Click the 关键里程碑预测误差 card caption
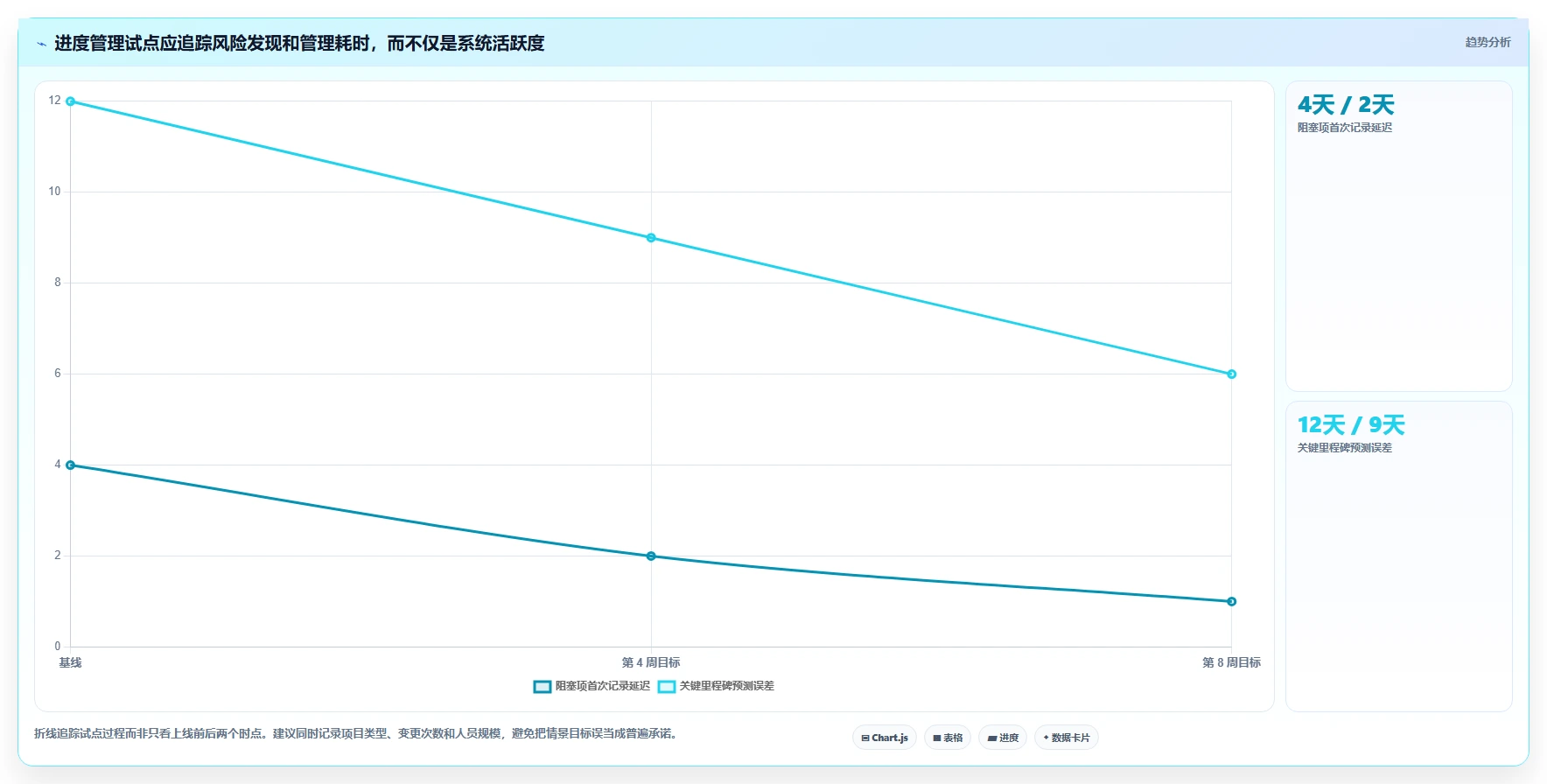 point(1345,448)
